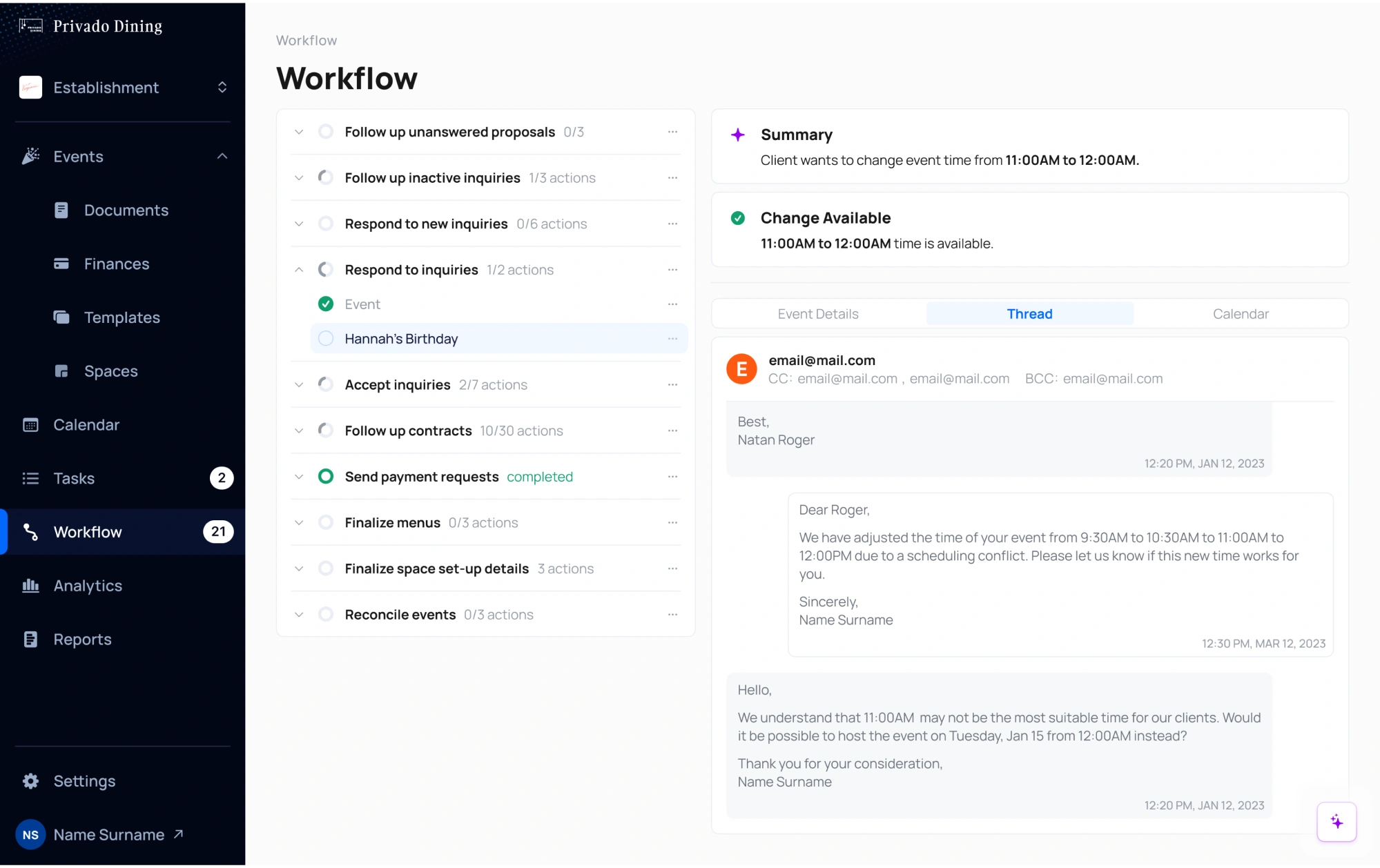Open the Documents section in sidebar
This screenshot has width=1380, height=868.
point(126,210)
